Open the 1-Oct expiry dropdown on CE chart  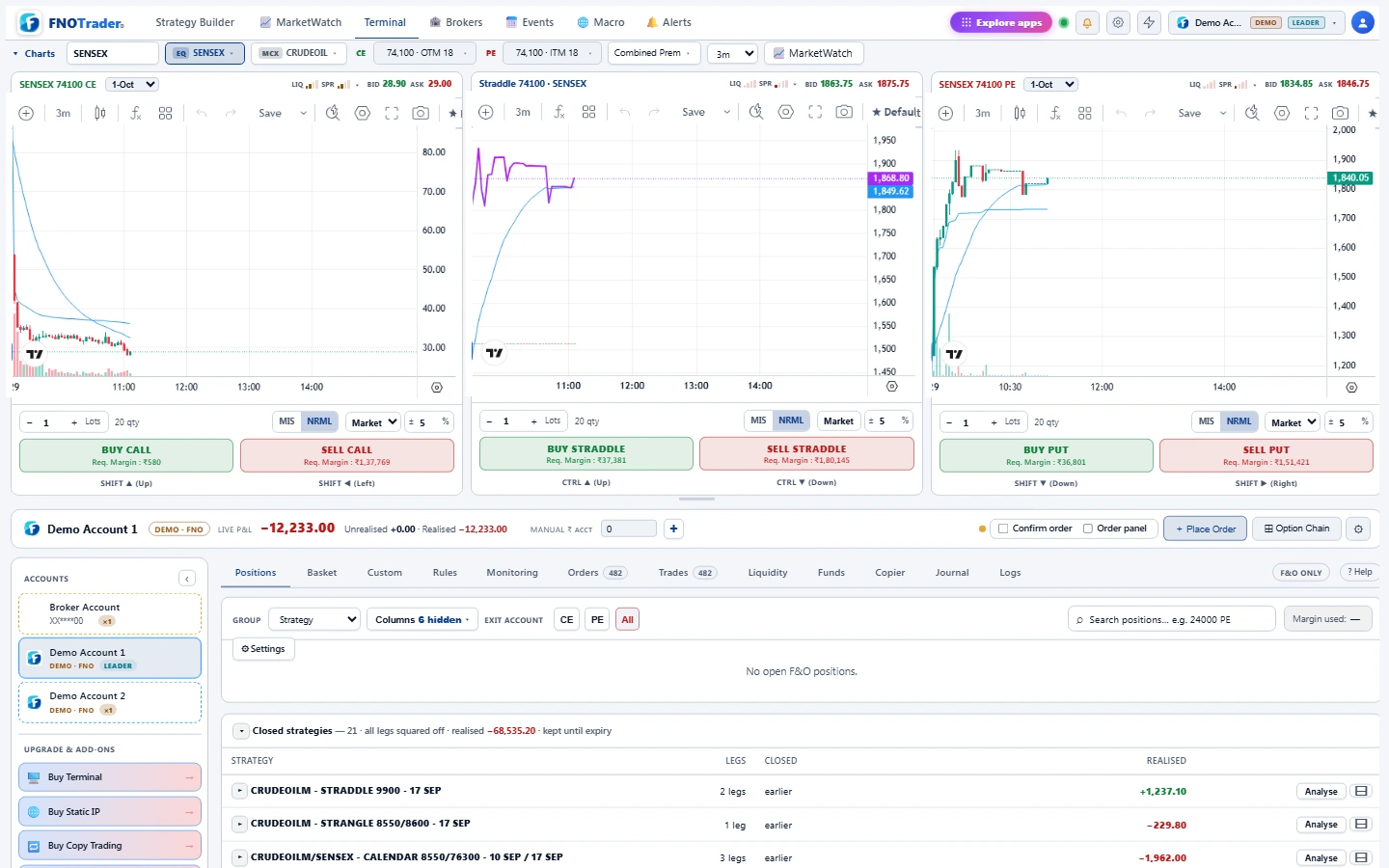point(131,85)
